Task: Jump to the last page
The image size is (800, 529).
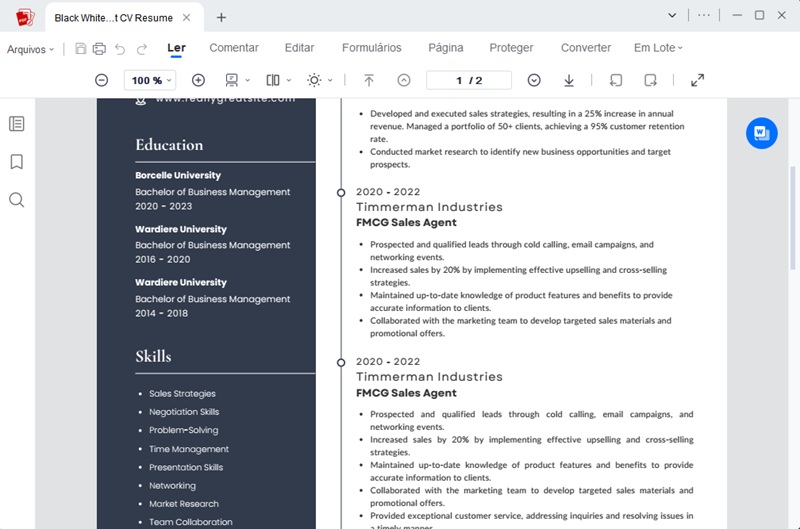Action: pos(569,80)
